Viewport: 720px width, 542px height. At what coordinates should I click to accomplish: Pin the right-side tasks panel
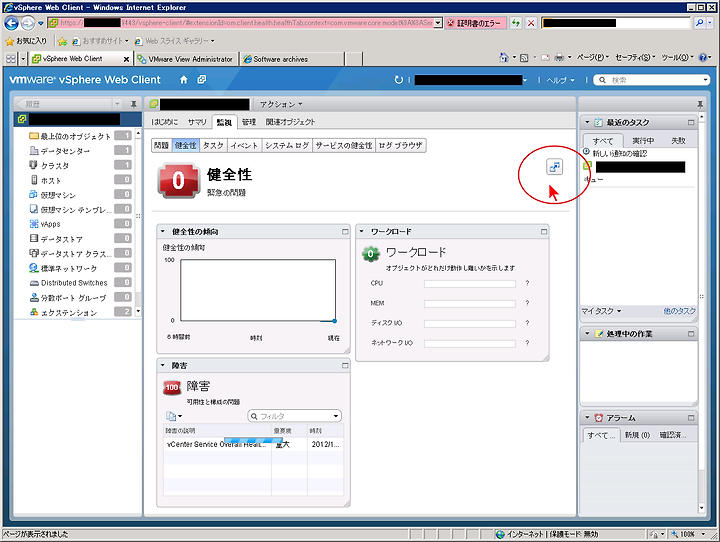click(700, 104)
